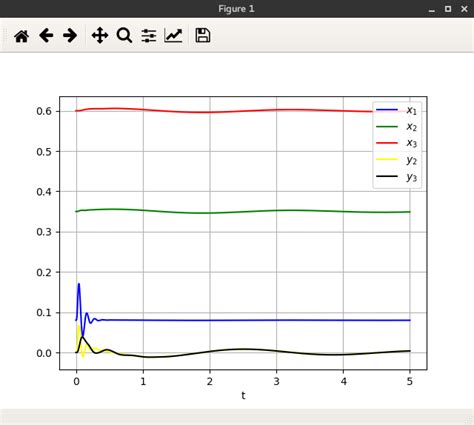The height and width of the screenshot is (425, 474).
Task: Click the red x3 line sample in legend
Action: coord(387,143)
